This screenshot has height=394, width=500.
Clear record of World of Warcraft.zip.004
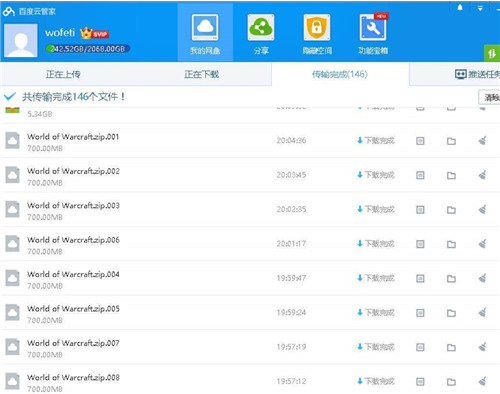tap(482, 278)
